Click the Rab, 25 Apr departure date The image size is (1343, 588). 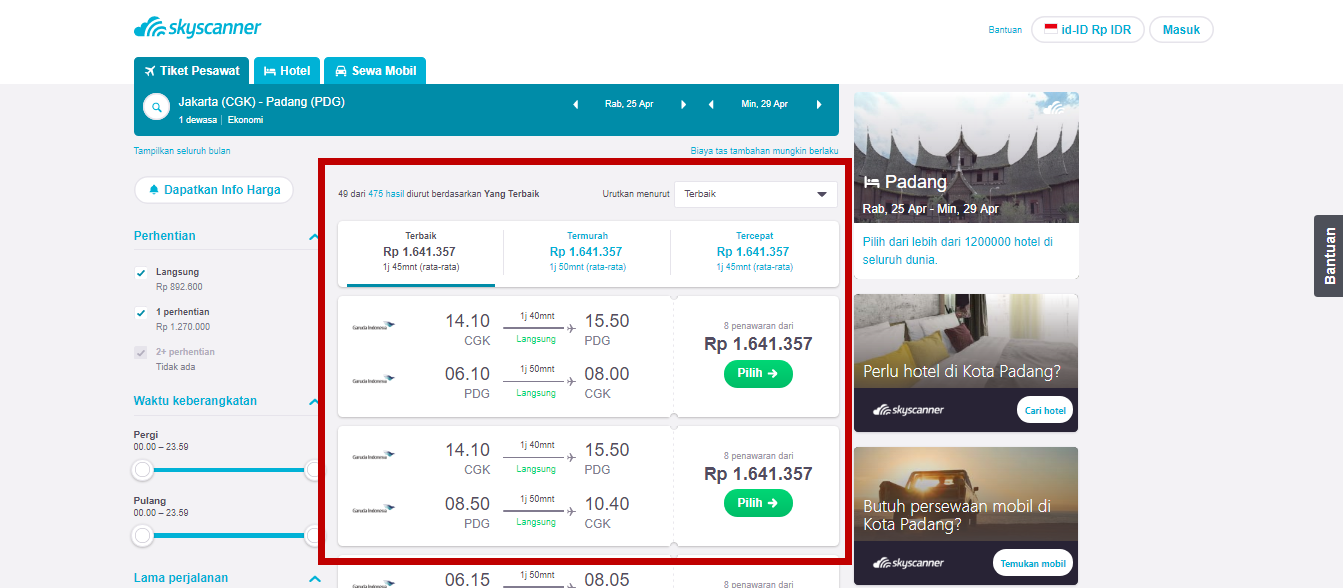629,104
